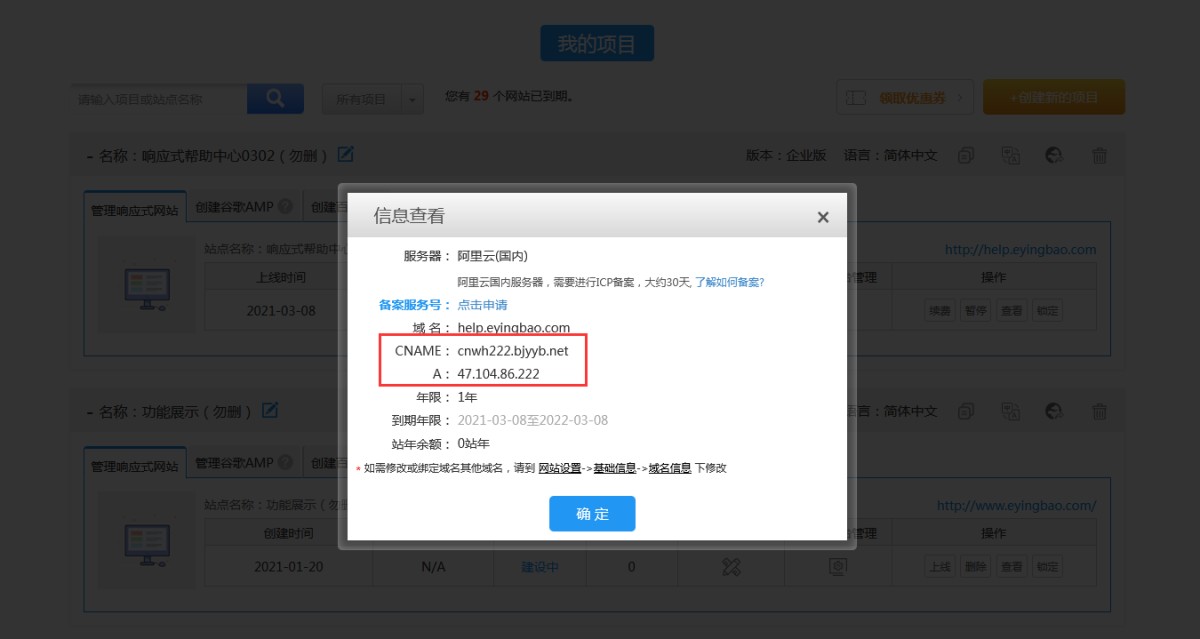Open the http://www.eyingbao.com/ site link
This screenshot has width=1200, height=639.
(x=1016, y=506)
